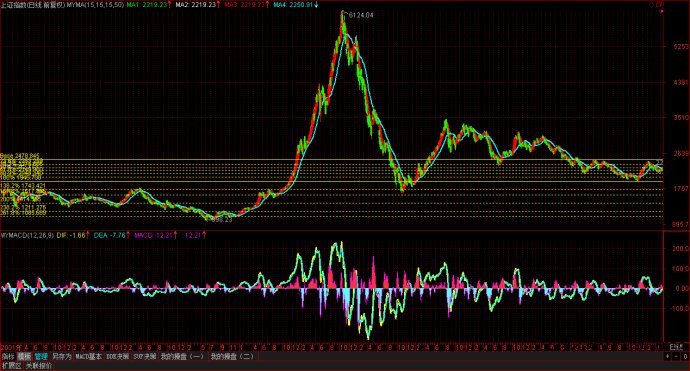The width and height of the screenshot is (690, 371).
Task: Select the MACD基本 template
Action: (x=88, y=356)
